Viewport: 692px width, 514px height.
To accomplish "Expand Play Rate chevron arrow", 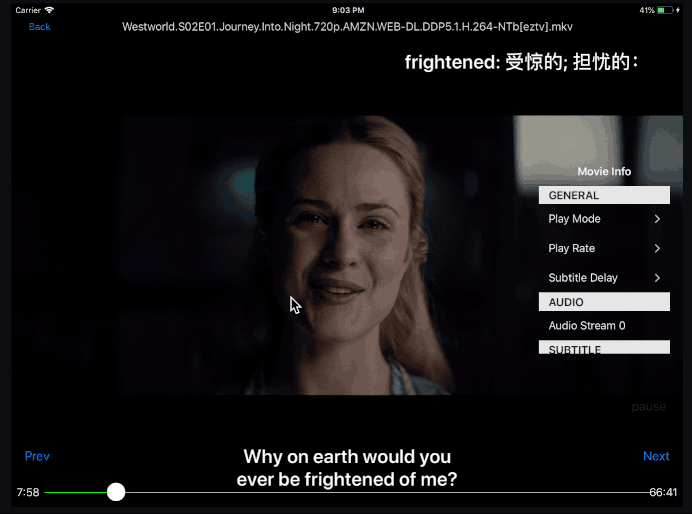I will [x=657, y=248].
